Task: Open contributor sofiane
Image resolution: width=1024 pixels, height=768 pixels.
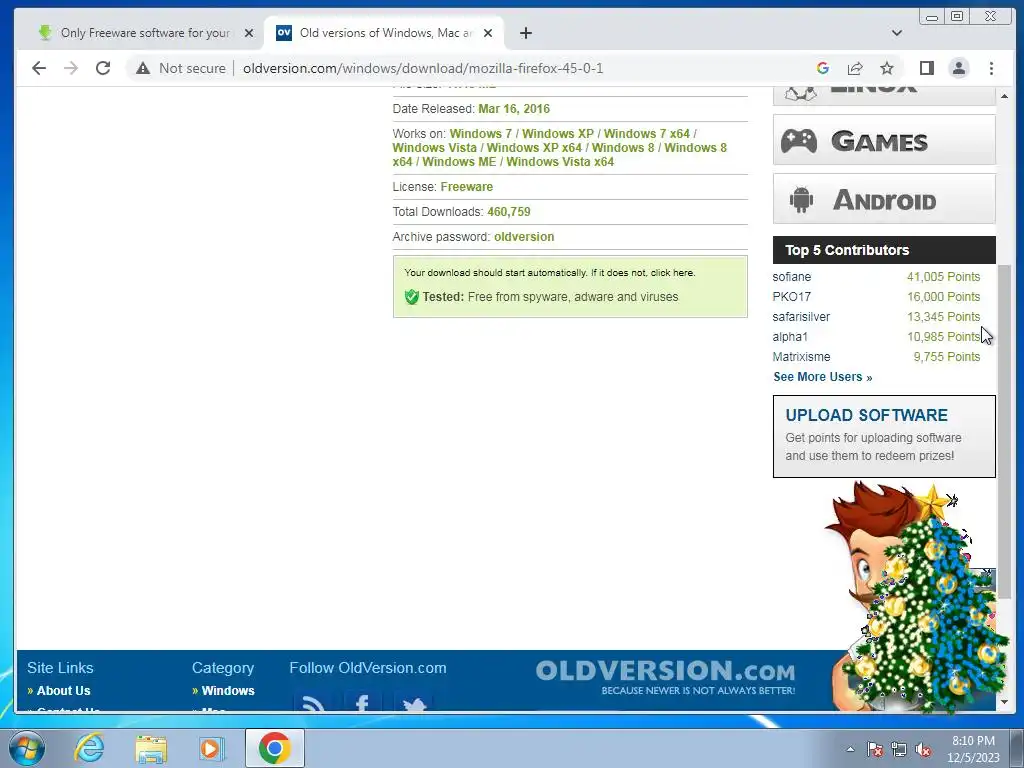Action: pyautogui.click(x=792, y=277)
